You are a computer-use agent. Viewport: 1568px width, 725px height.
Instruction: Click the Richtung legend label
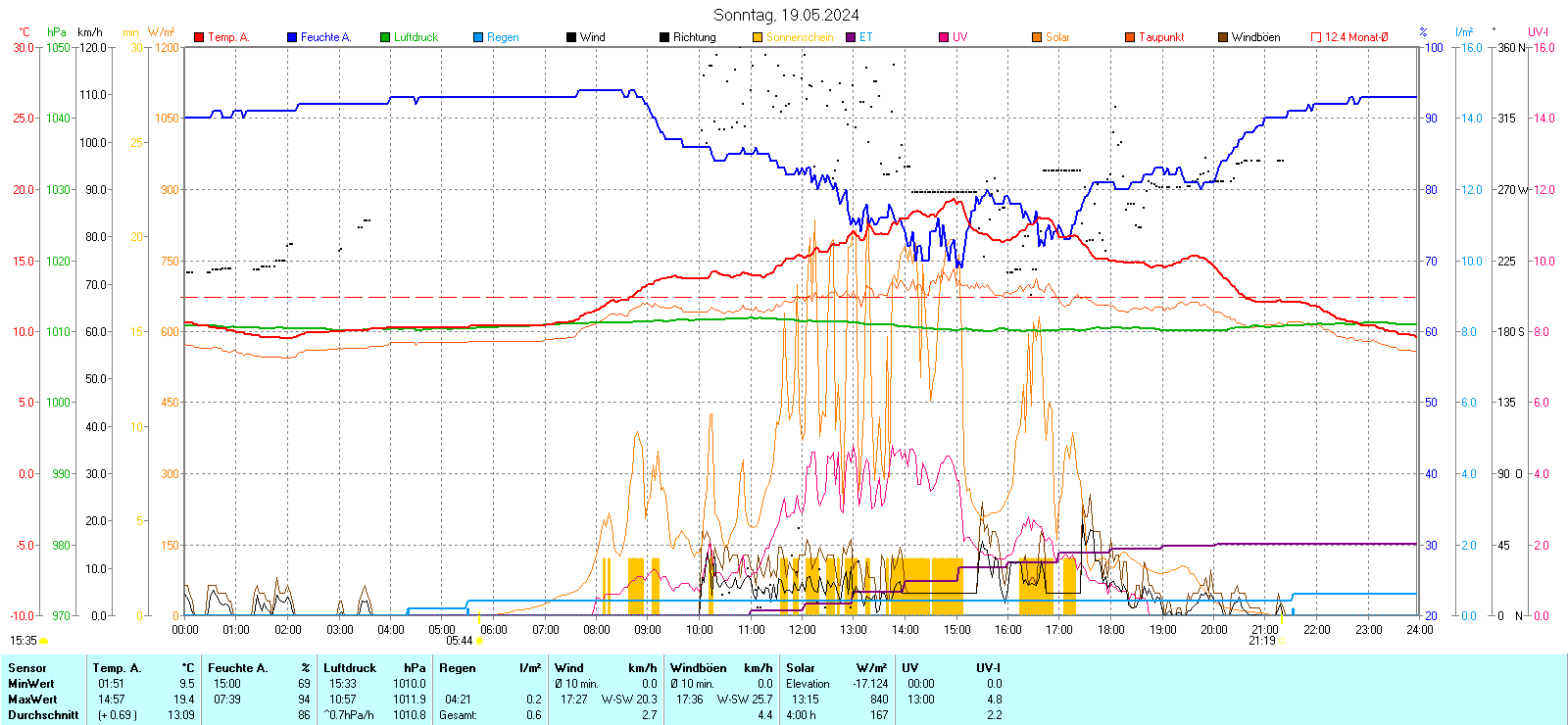coord(694,37)
